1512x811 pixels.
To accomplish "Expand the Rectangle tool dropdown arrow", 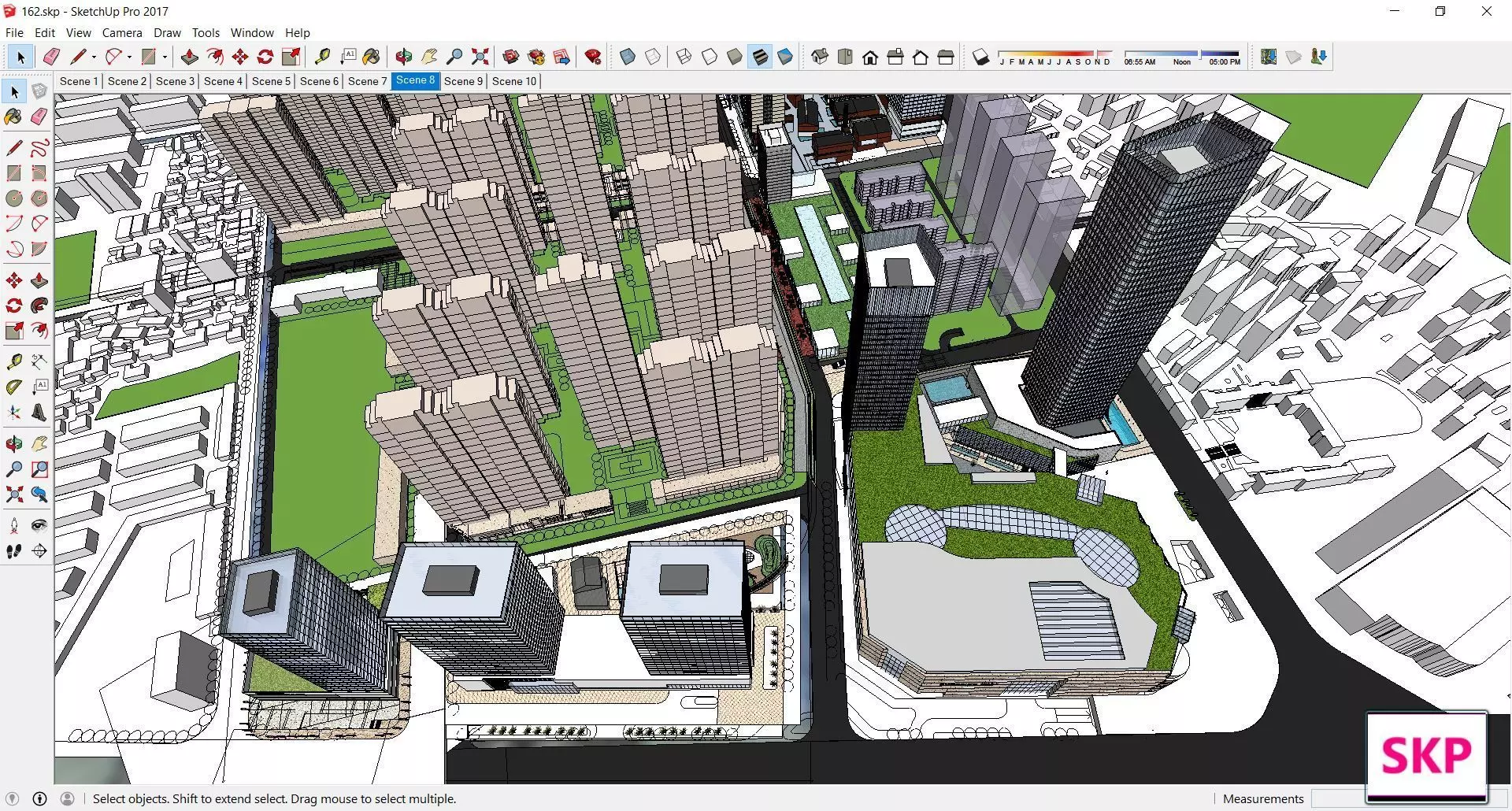I will click(165, 57).
